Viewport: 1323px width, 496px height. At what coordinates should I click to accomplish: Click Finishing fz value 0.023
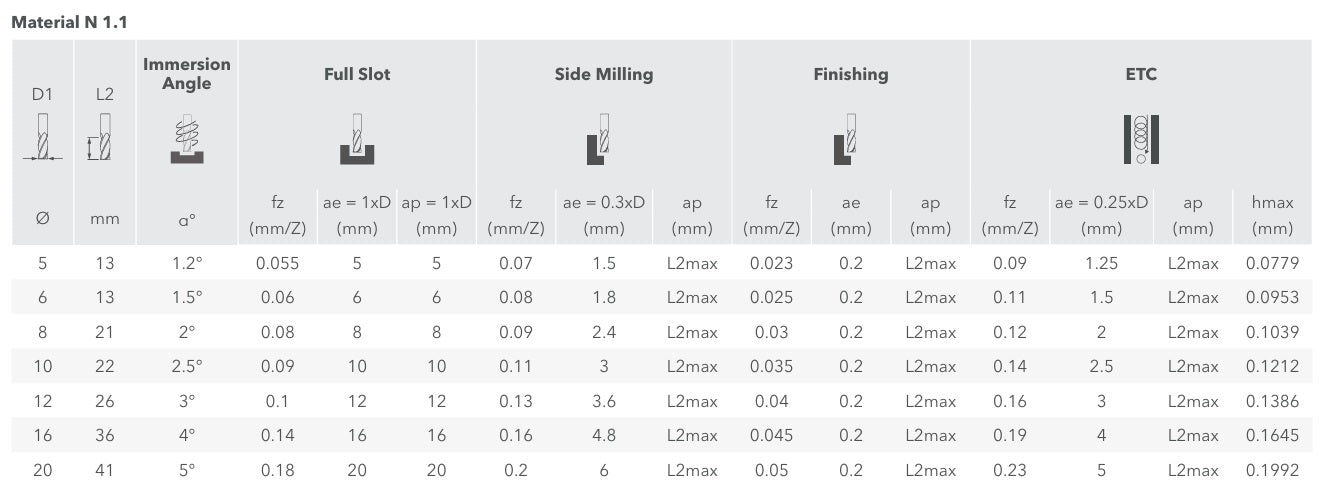coord(771,264)
